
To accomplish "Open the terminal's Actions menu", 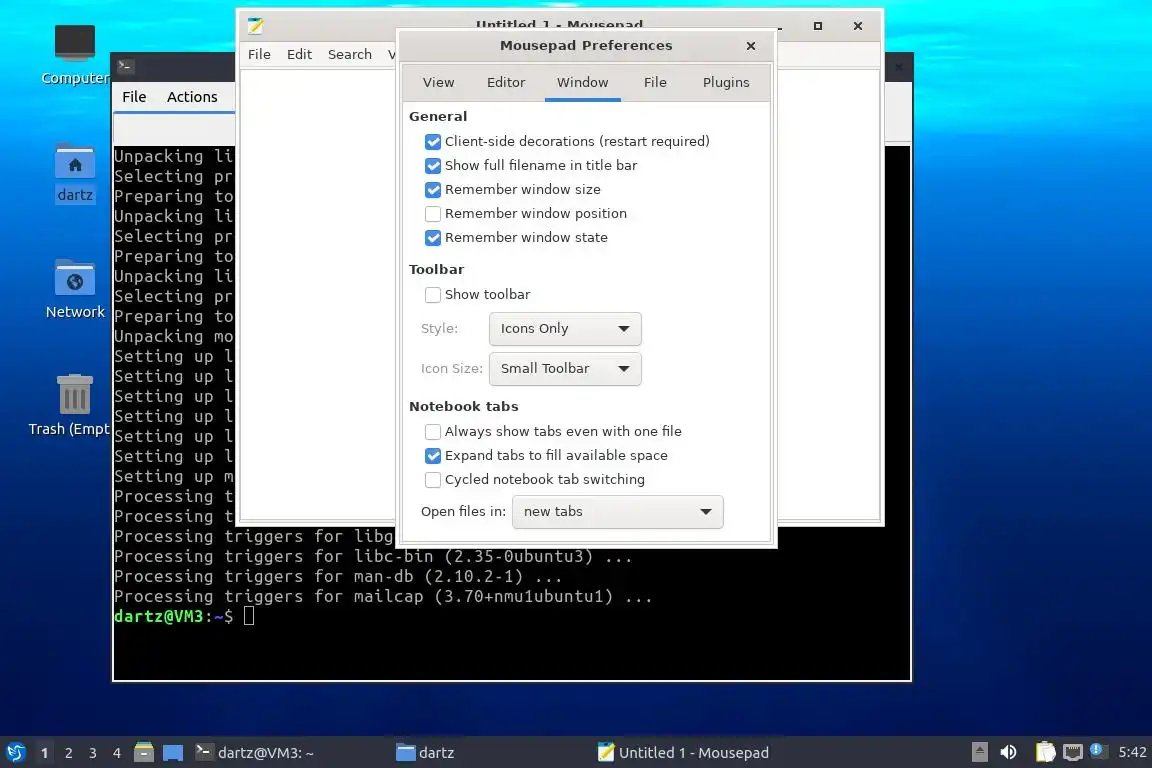I will pyautogui.click(x=192, y=97).
